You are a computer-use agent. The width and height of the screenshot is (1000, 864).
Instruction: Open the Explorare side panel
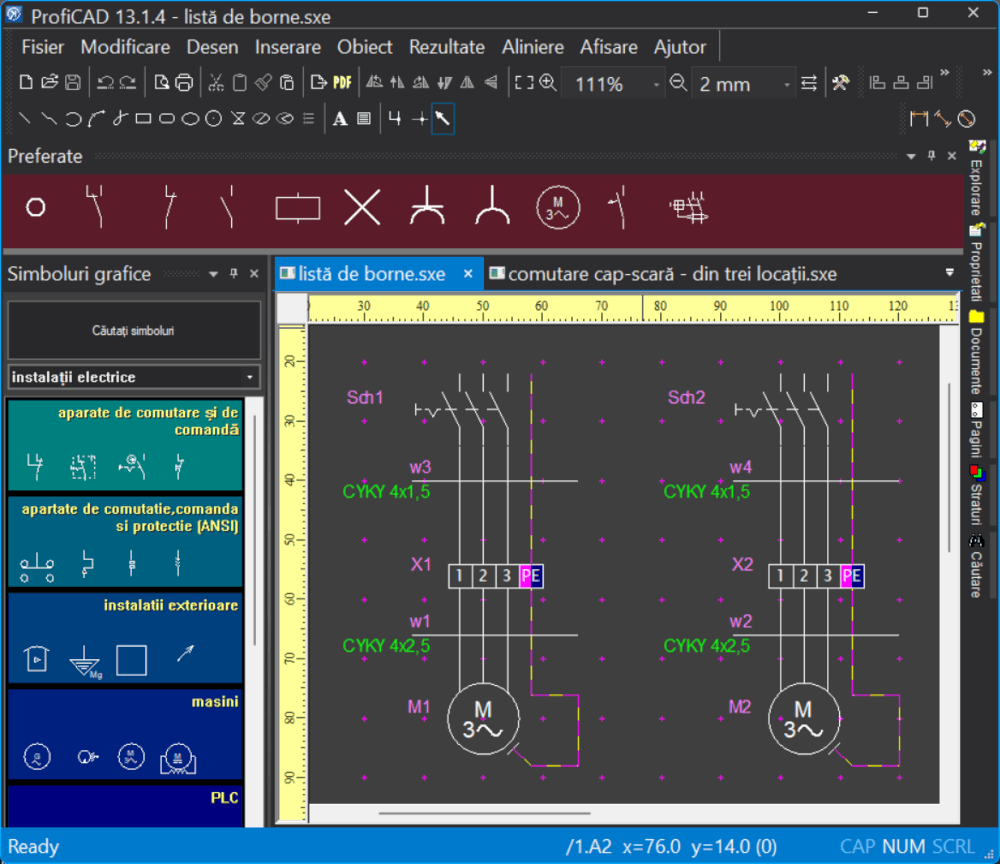coord(976,179)
